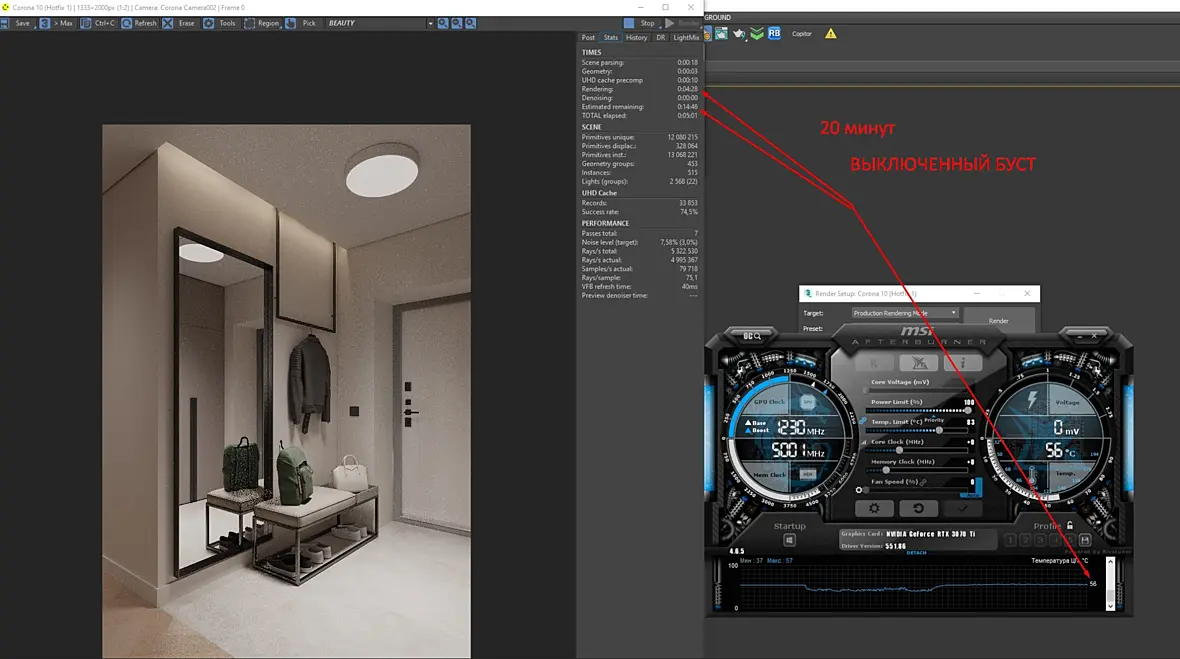Launch the OC Scanner in MSI Afterburner
This screenshot has height=659, width=1180.
pyautogui.click(x=752, y=336)
